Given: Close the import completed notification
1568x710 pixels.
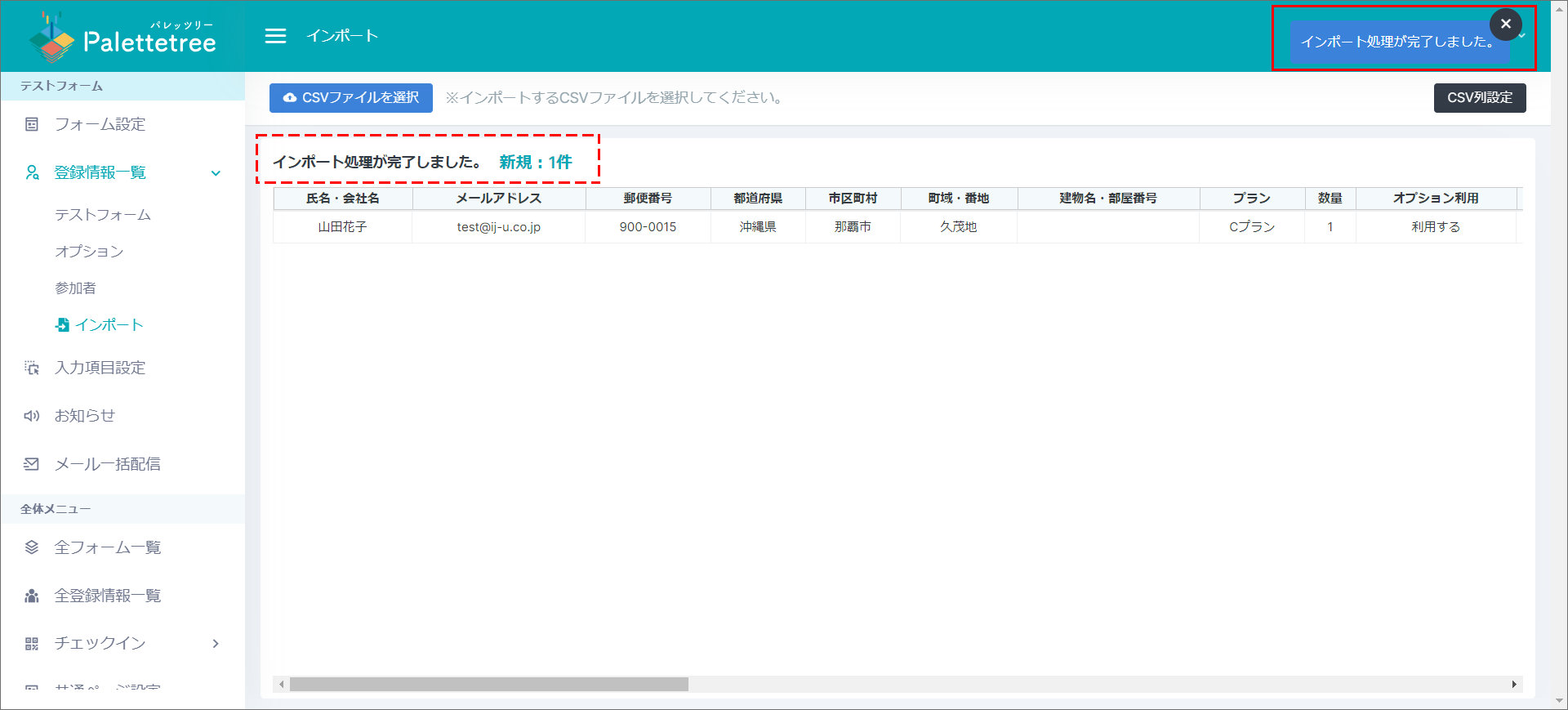Looking at the screenshot, I should click(1505, 25).
